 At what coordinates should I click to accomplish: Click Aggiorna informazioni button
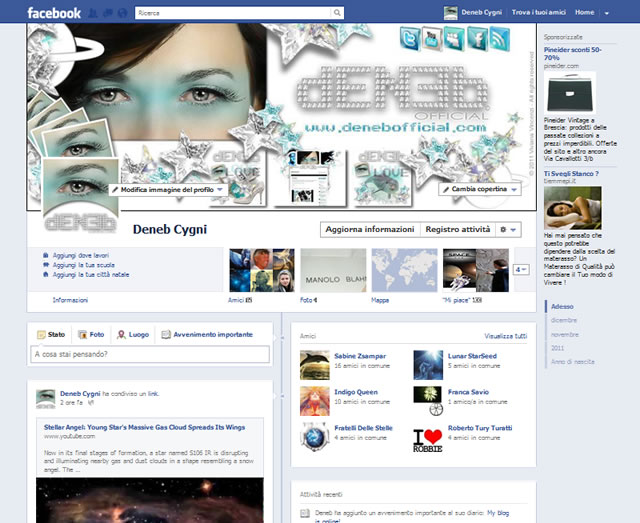click(370, 229)
